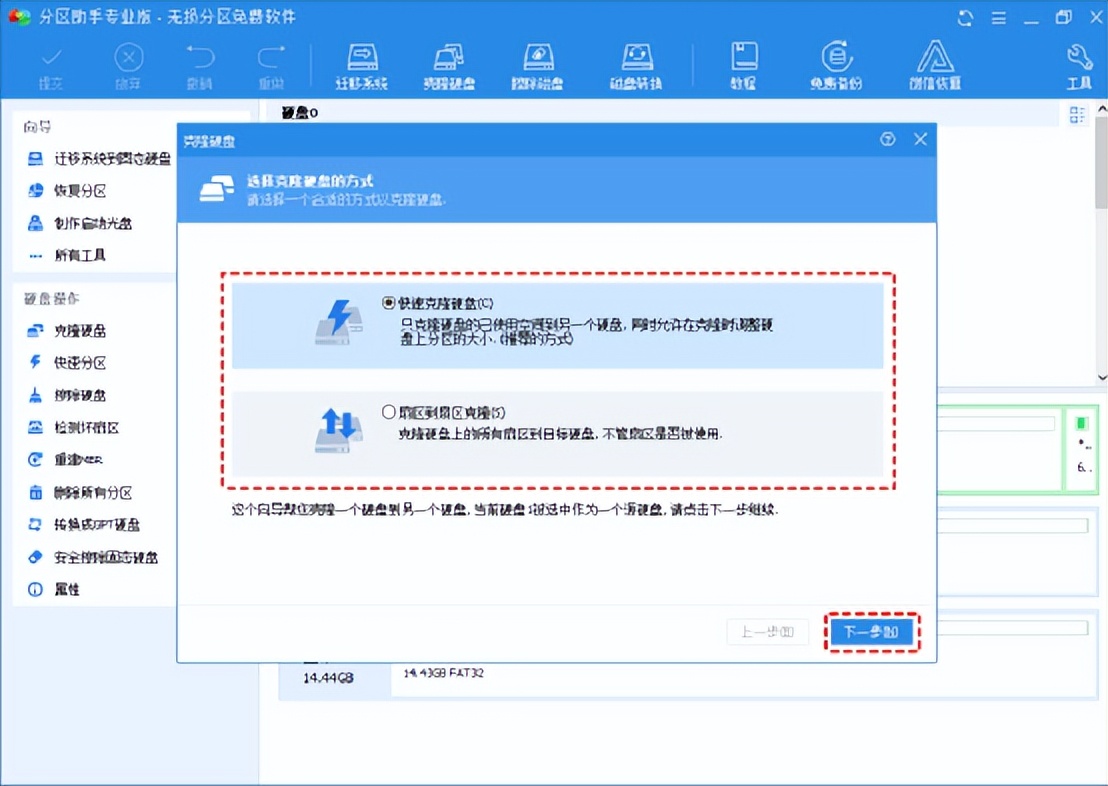Select the 硬盘0 disk label

(298, 112)
